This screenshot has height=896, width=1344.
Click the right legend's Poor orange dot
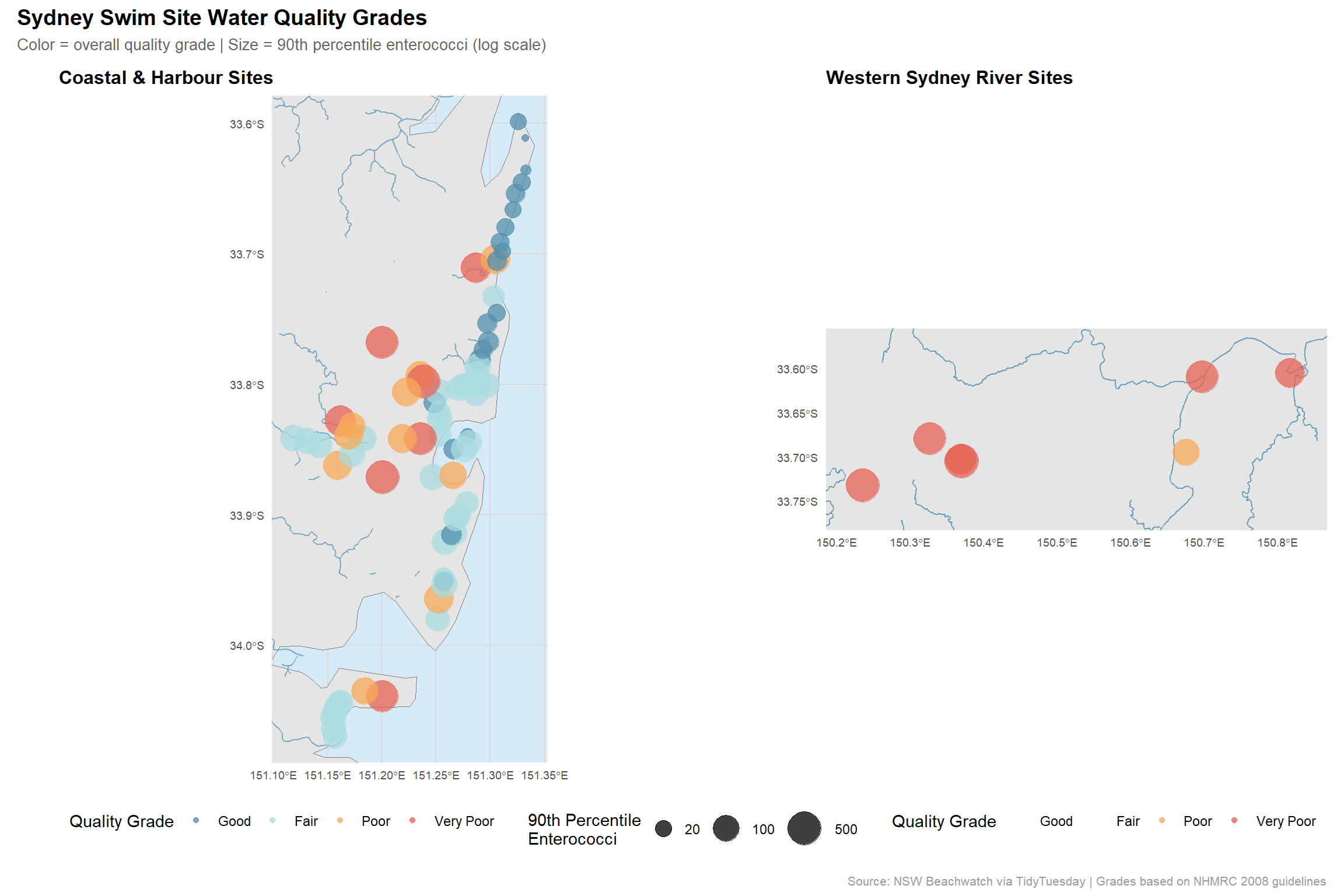pos(1162,820)
